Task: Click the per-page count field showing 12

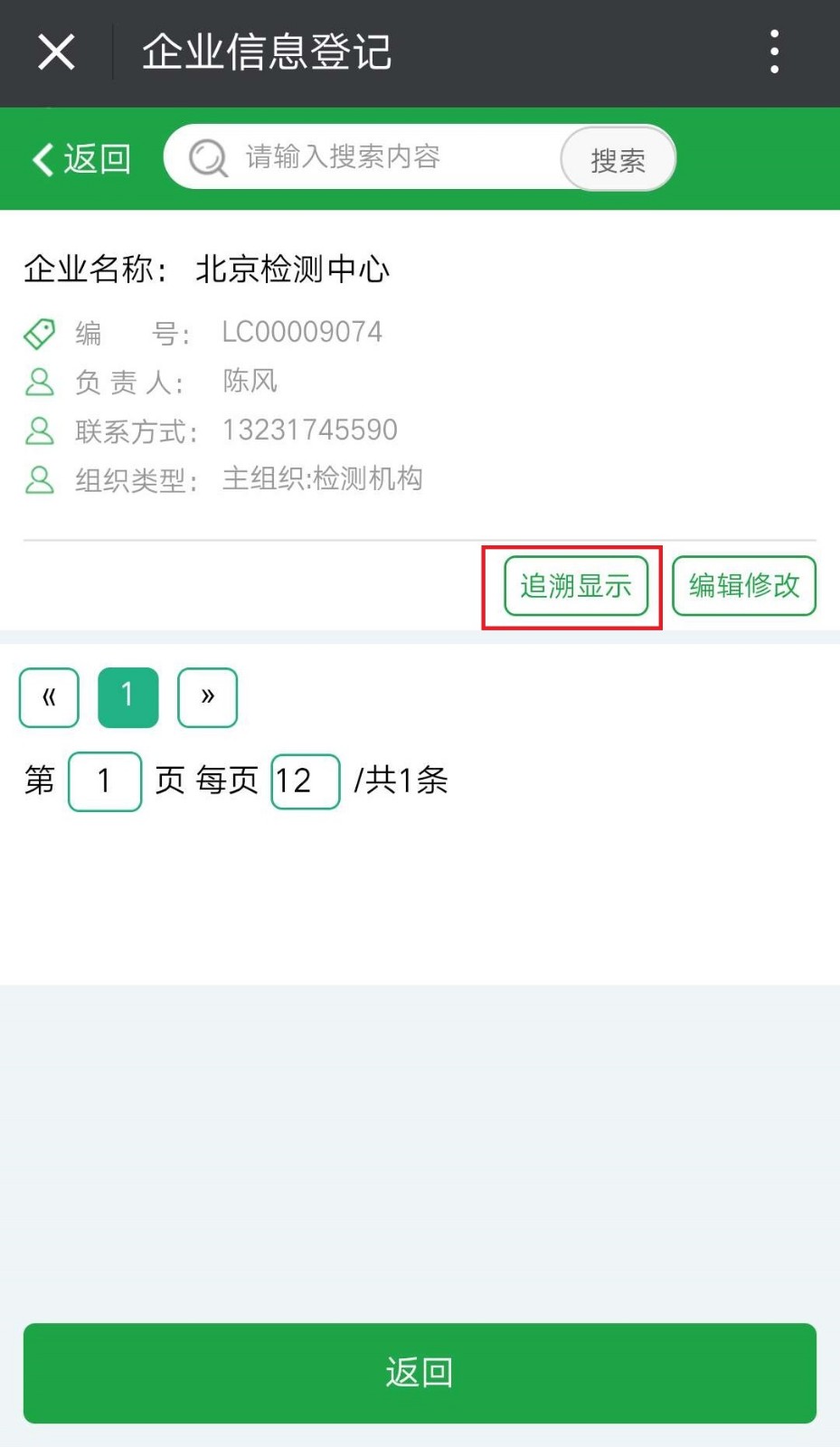Action: (306, 781)
